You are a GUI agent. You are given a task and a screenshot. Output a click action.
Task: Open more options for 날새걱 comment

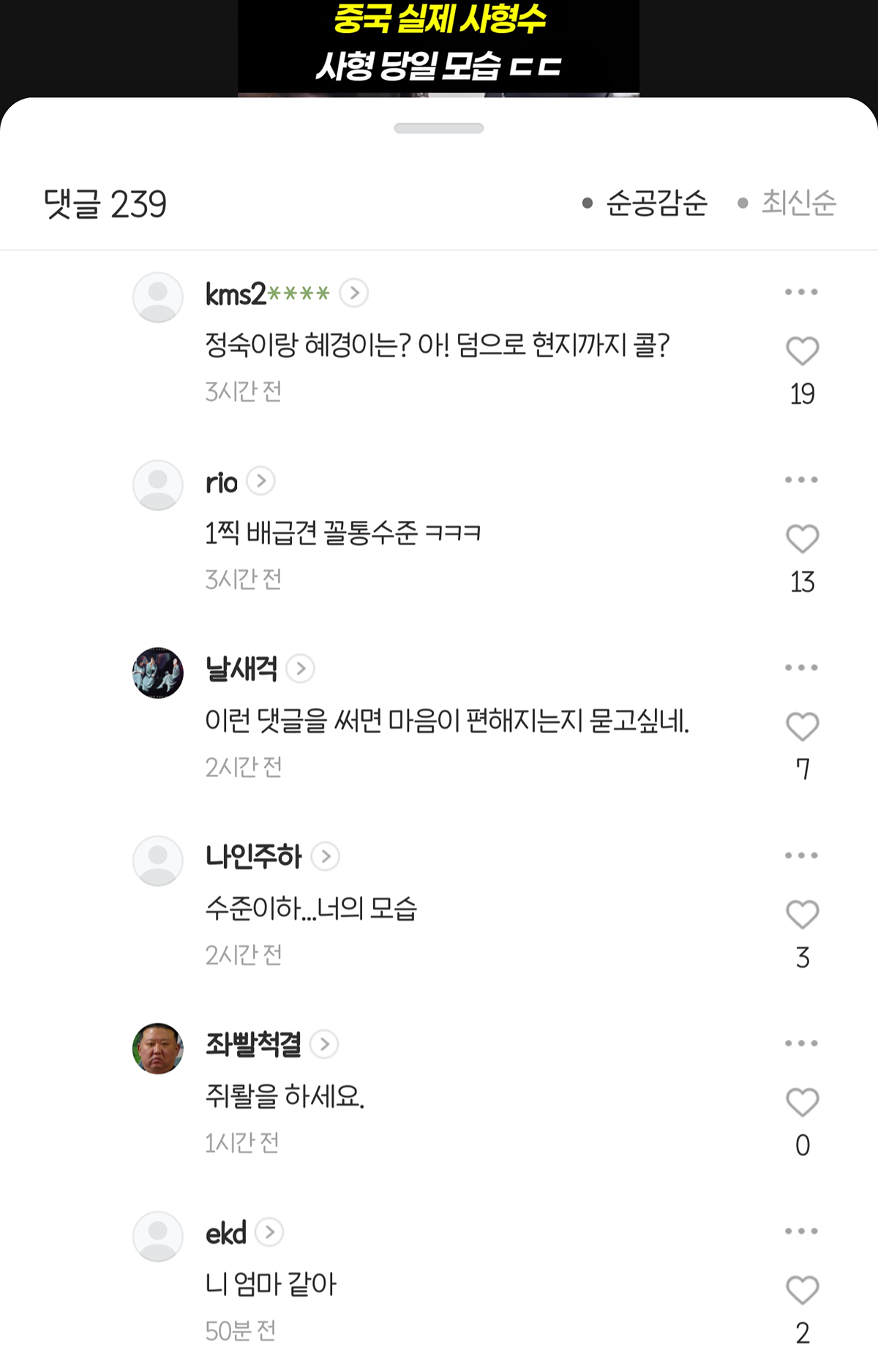tap(801, 667)
